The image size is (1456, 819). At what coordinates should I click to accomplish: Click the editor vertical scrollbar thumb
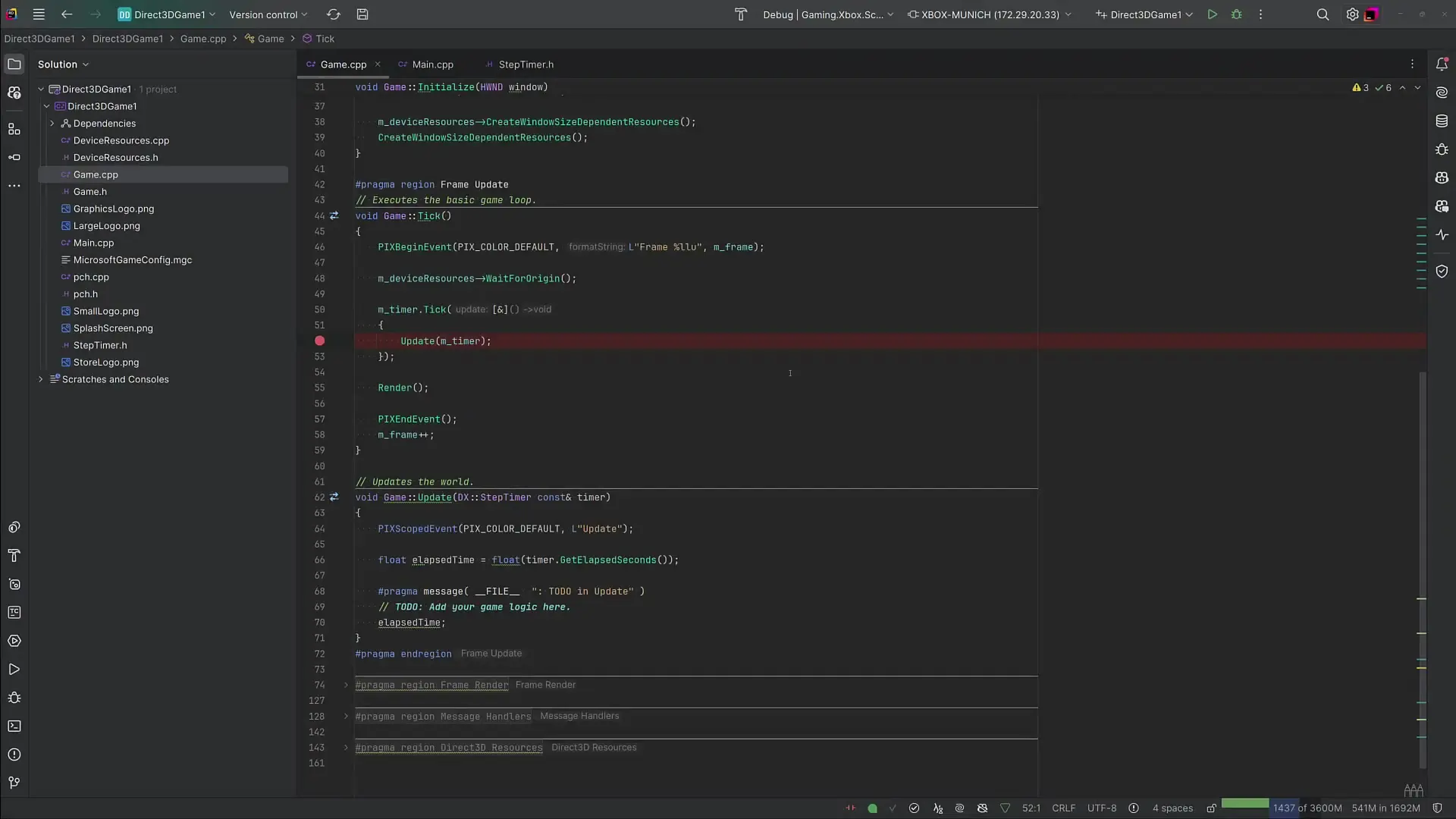tap(1423, 569)
